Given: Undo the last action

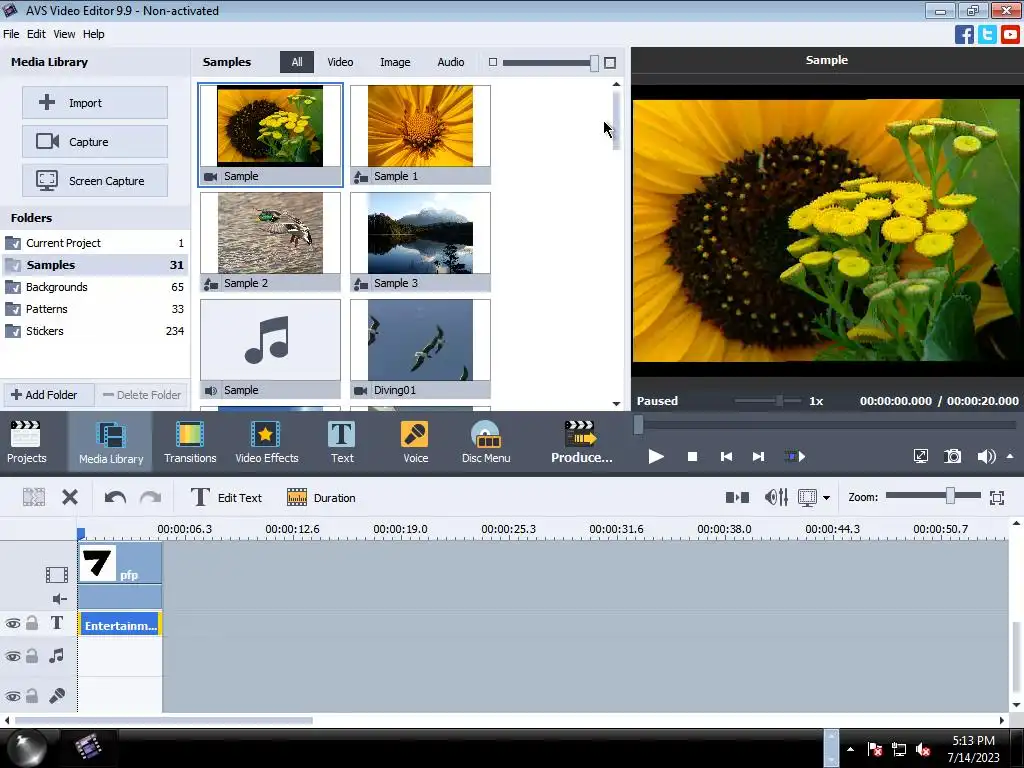Looking at the screenshot, I should pyautogui.click(x=115, y=498).
